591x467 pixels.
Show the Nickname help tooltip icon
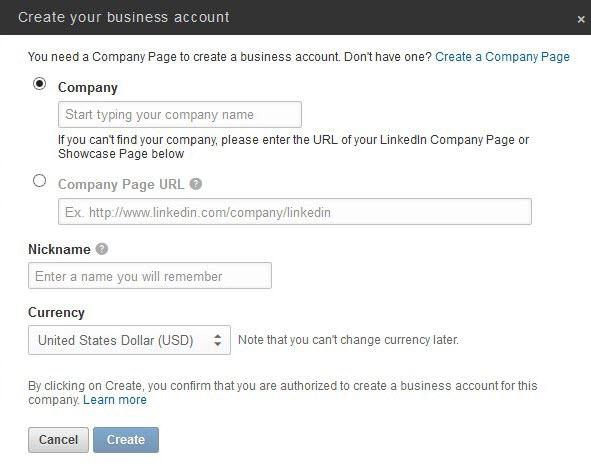tap(102, 249)
